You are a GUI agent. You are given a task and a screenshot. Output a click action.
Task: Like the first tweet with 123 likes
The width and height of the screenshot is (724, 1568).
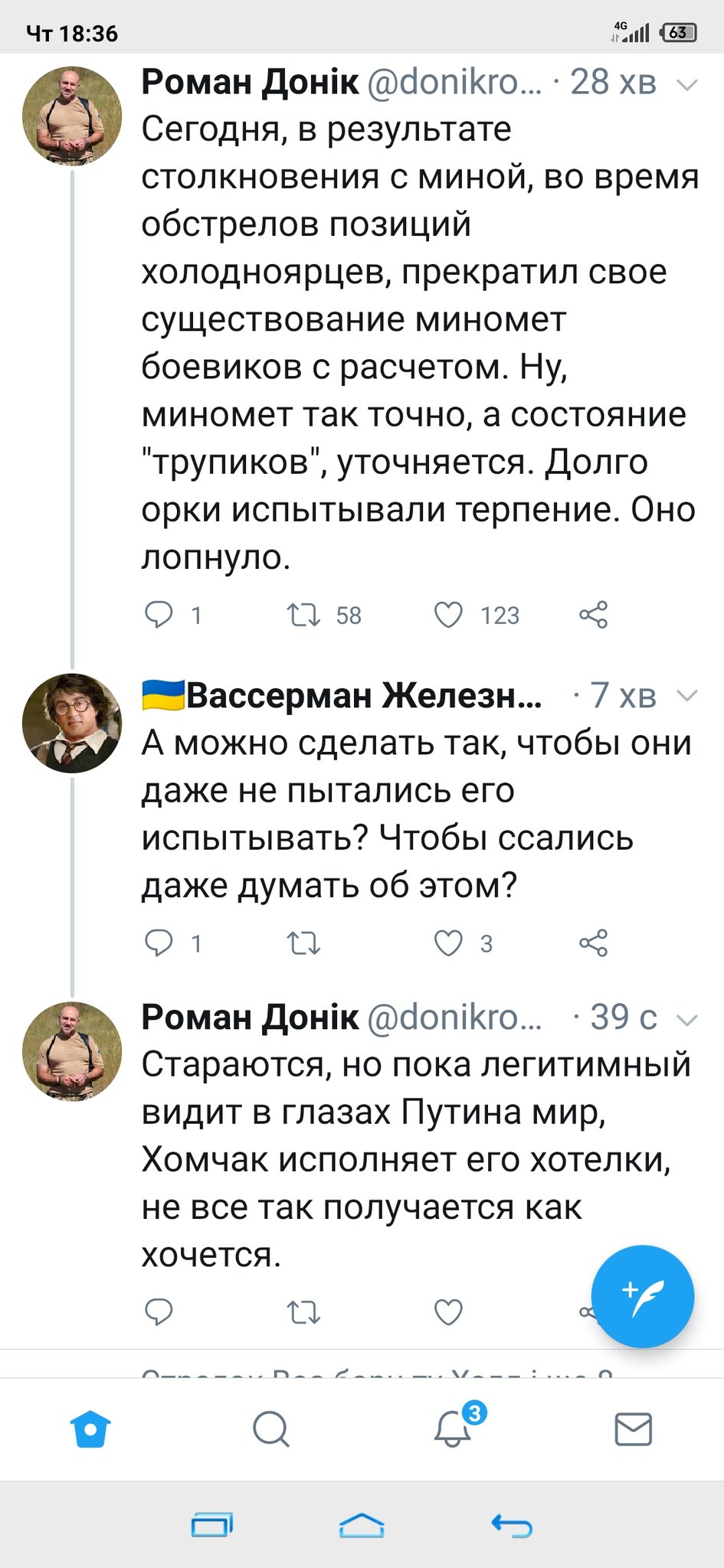pyautogui.click(x=449, y=615)
